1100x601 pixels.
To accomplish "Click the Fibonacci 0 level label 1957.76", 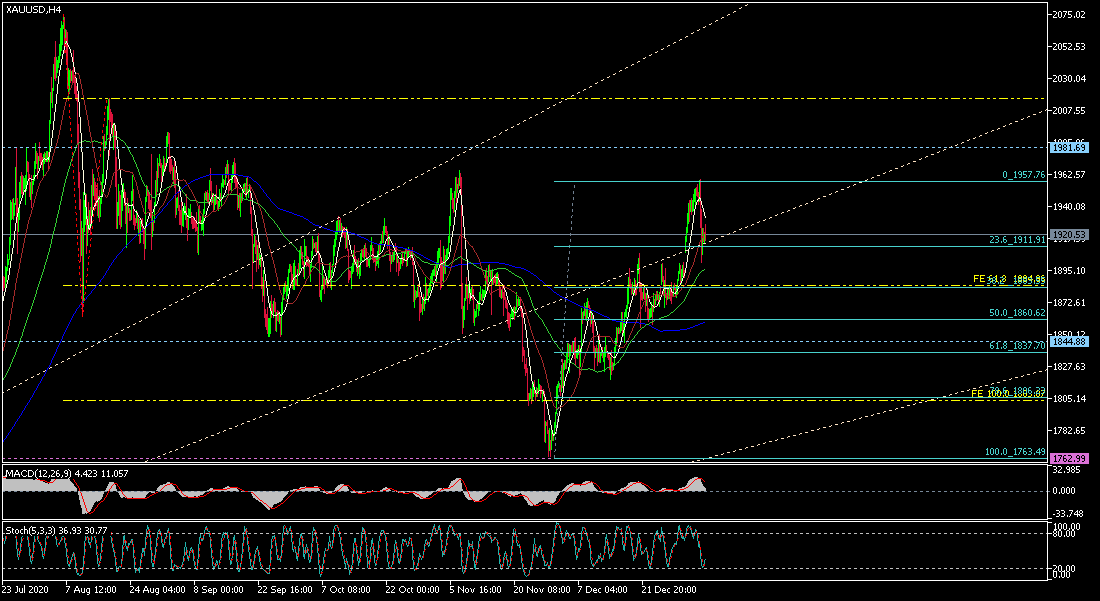I will click(x=1023, y=175).
